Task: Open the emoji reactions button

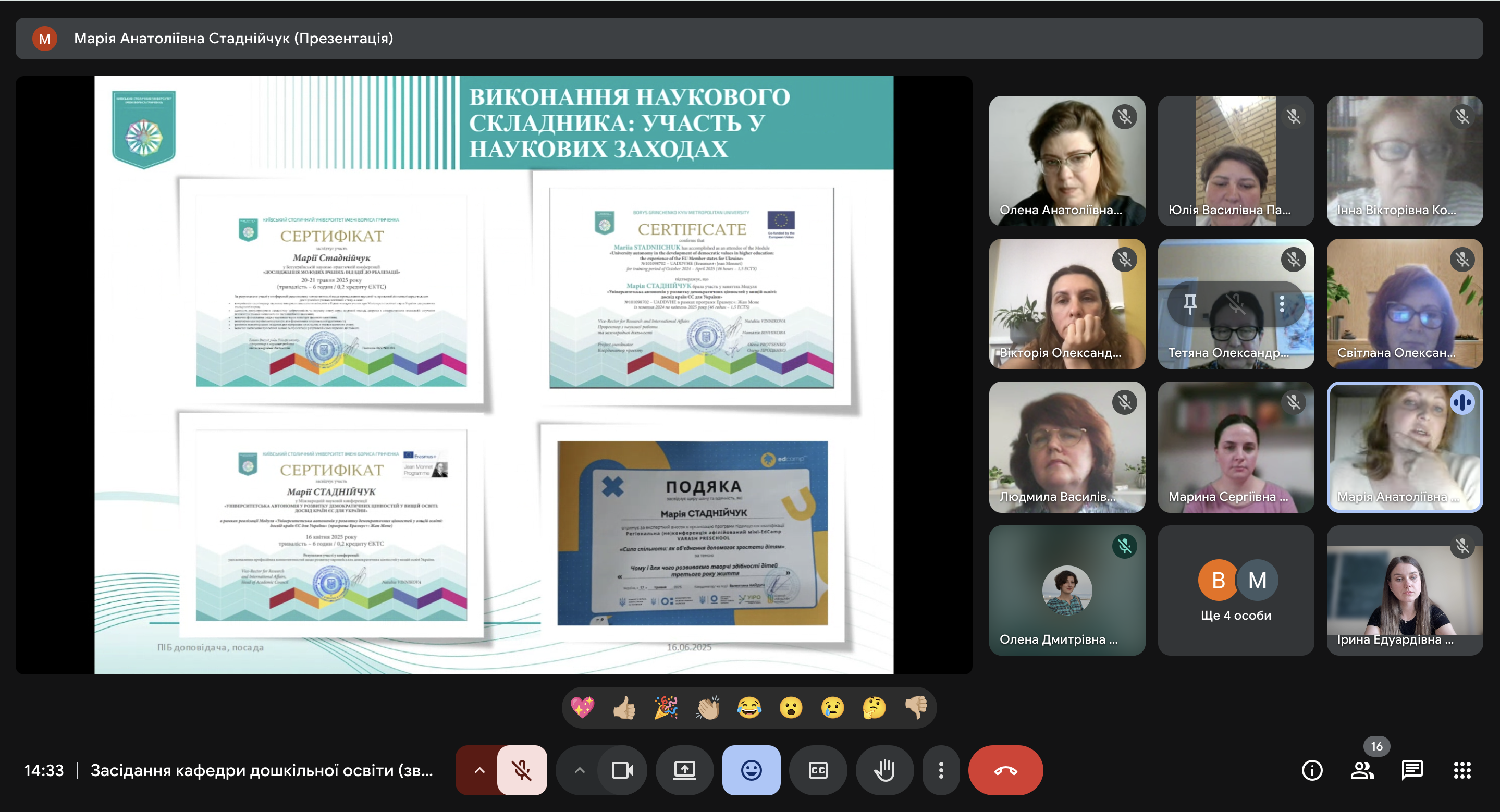Action: click(751, 770)
